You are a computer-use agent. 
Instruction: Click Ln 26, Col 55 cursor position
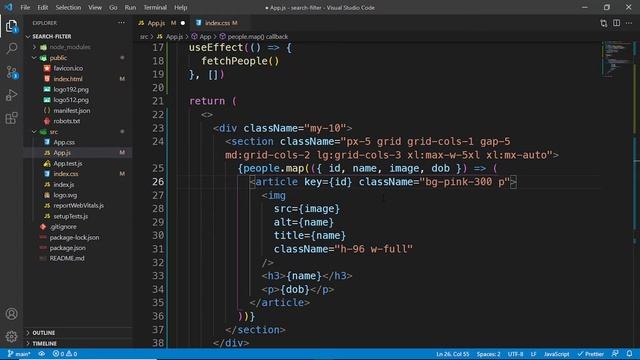click(452, 354)
